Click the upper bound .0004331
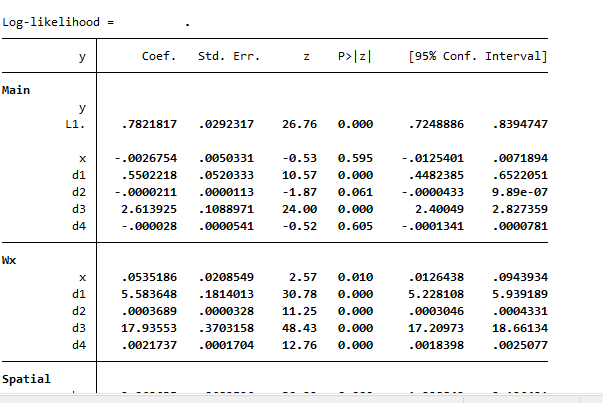The image size is (603, 403). pos(520,311)
